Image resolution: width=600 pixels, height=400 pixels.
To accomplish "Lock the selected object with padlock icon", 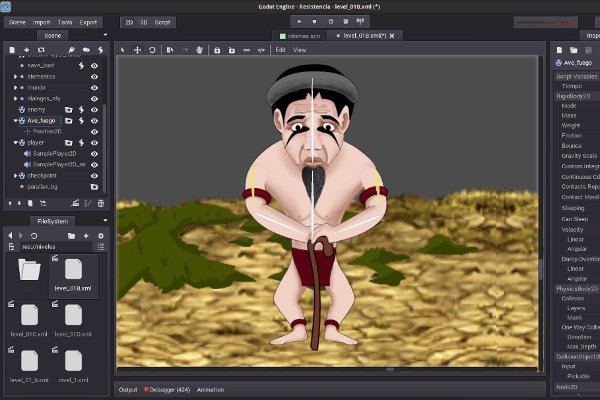I will (217, 50).
